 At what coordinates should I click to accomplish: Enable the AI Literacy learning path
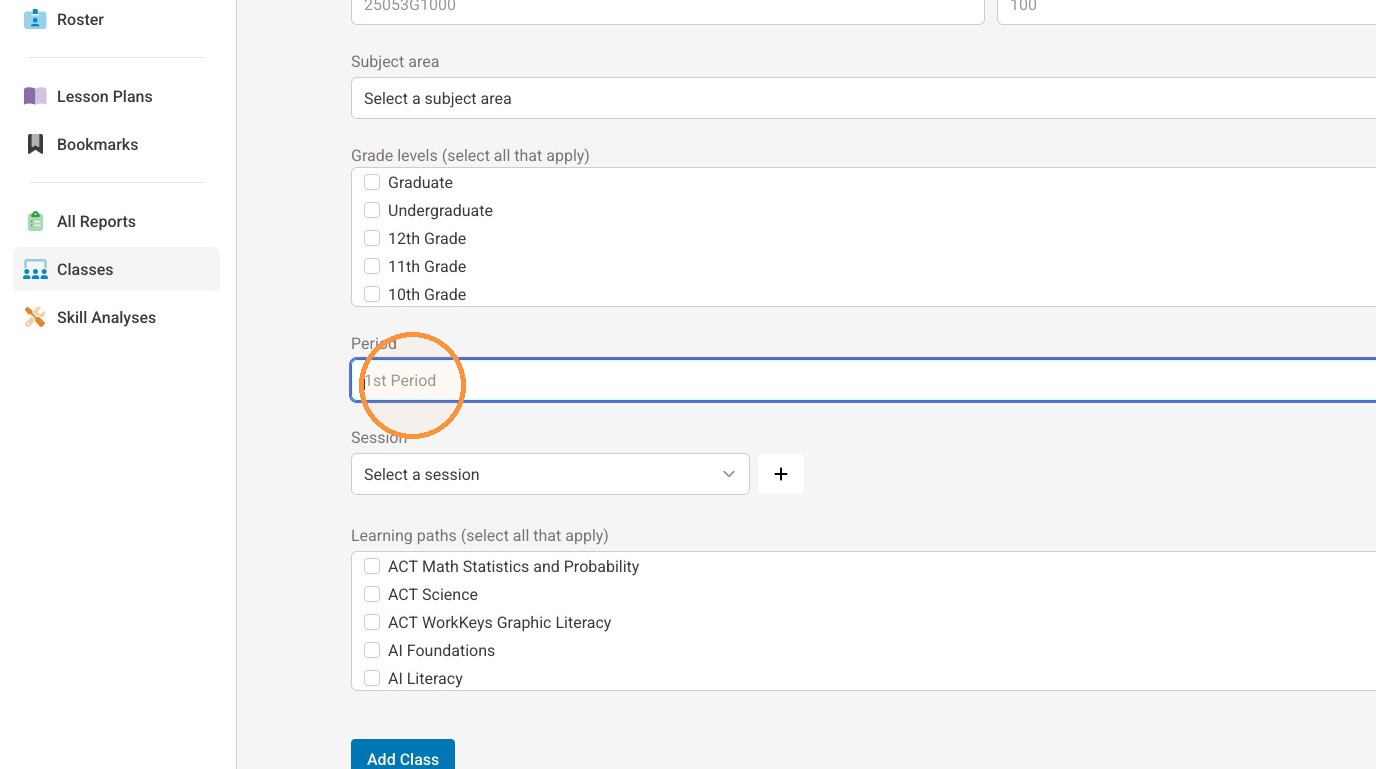click(372, 678)
